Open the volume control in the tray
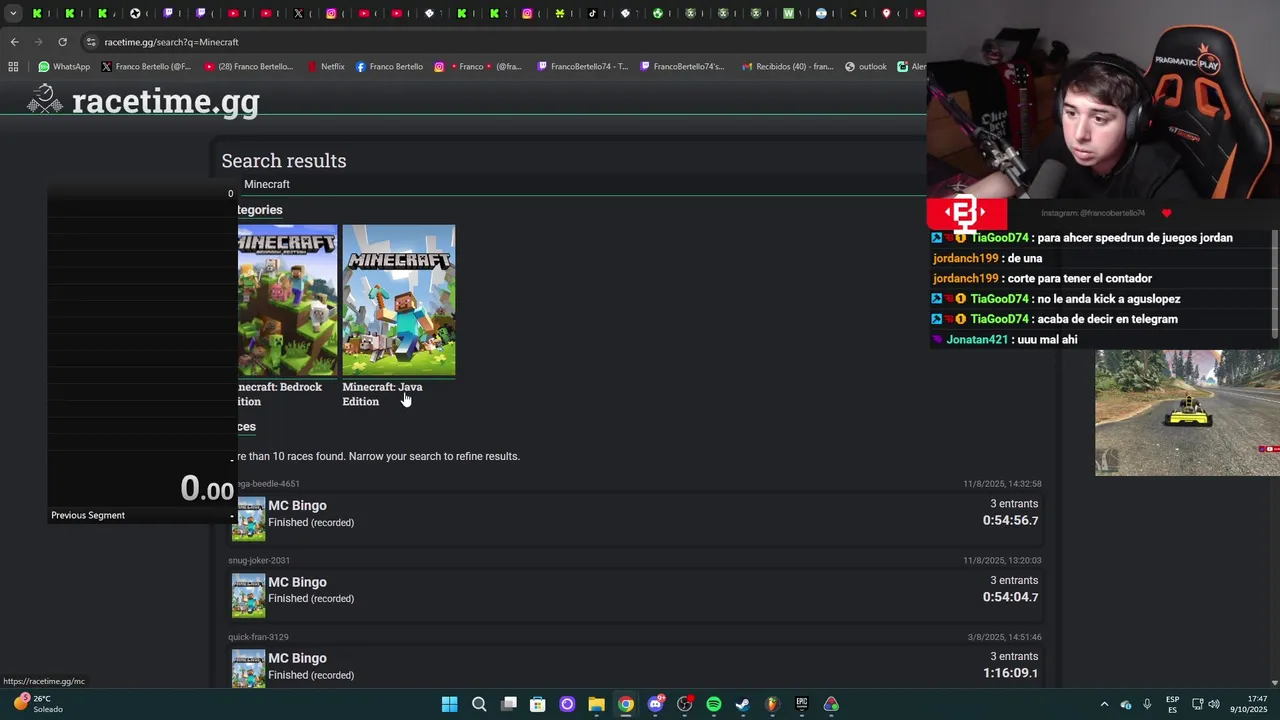The image size is (1280, 720). point(1214,704)
